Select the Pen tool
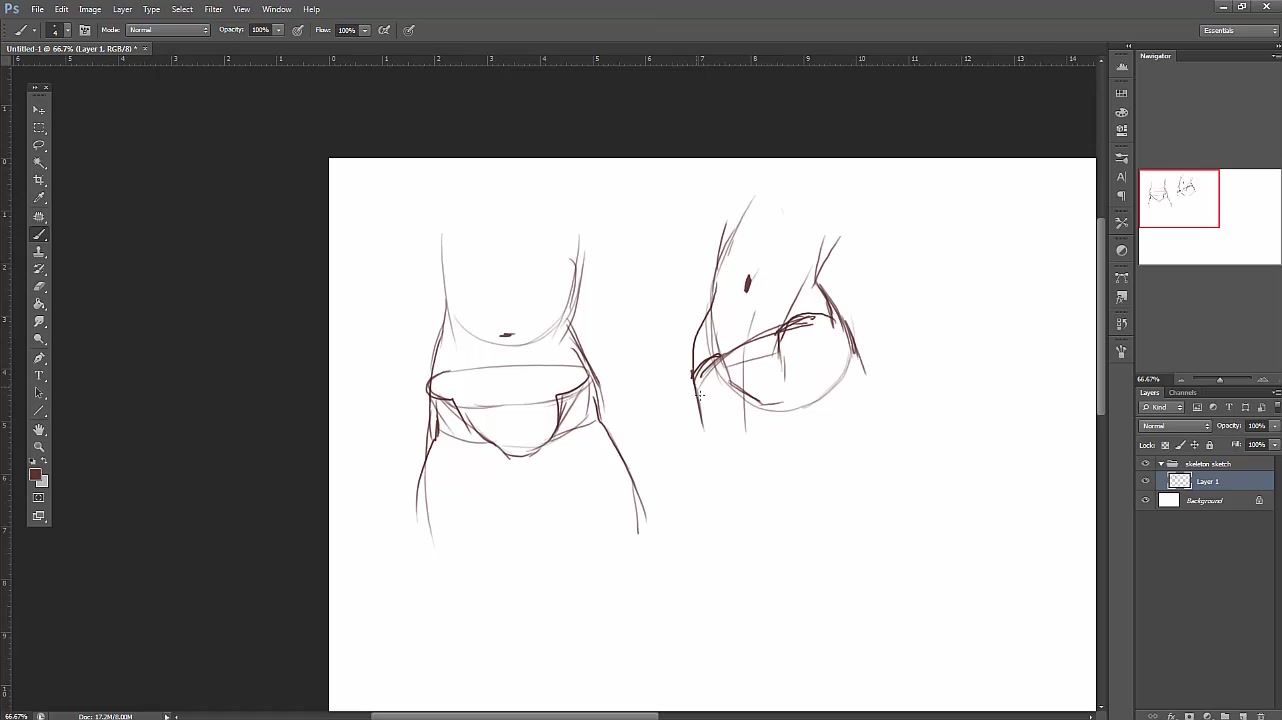 (x=39, y=358)
